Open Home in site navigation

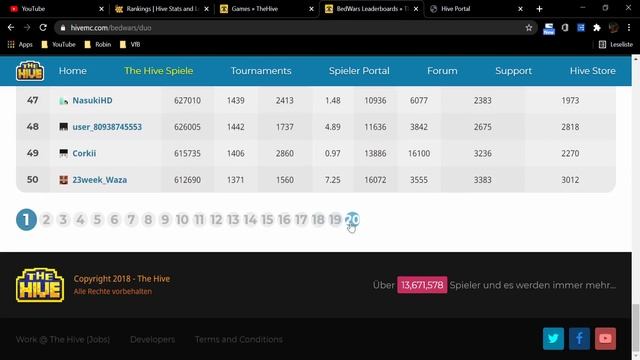[x=73, y=71]
